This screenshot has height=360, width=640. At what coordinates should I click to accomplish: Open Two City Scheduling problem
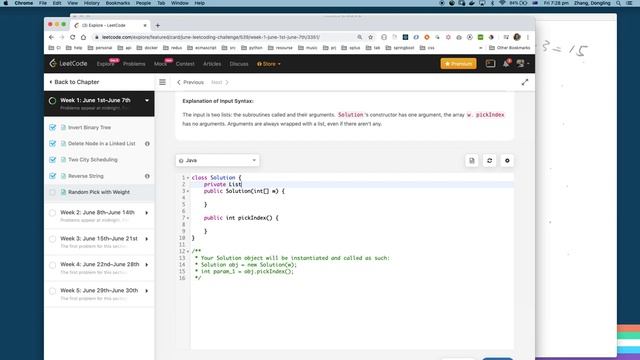coord(93,160)
